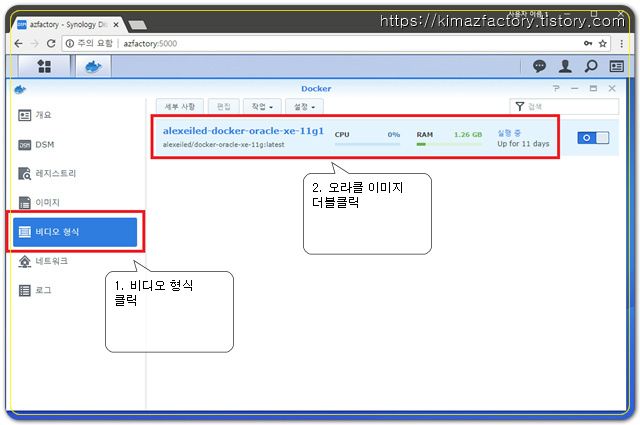This screenshot has height=425, width=640.
Task: Open a new browser tab
Action: click(138, 25)
